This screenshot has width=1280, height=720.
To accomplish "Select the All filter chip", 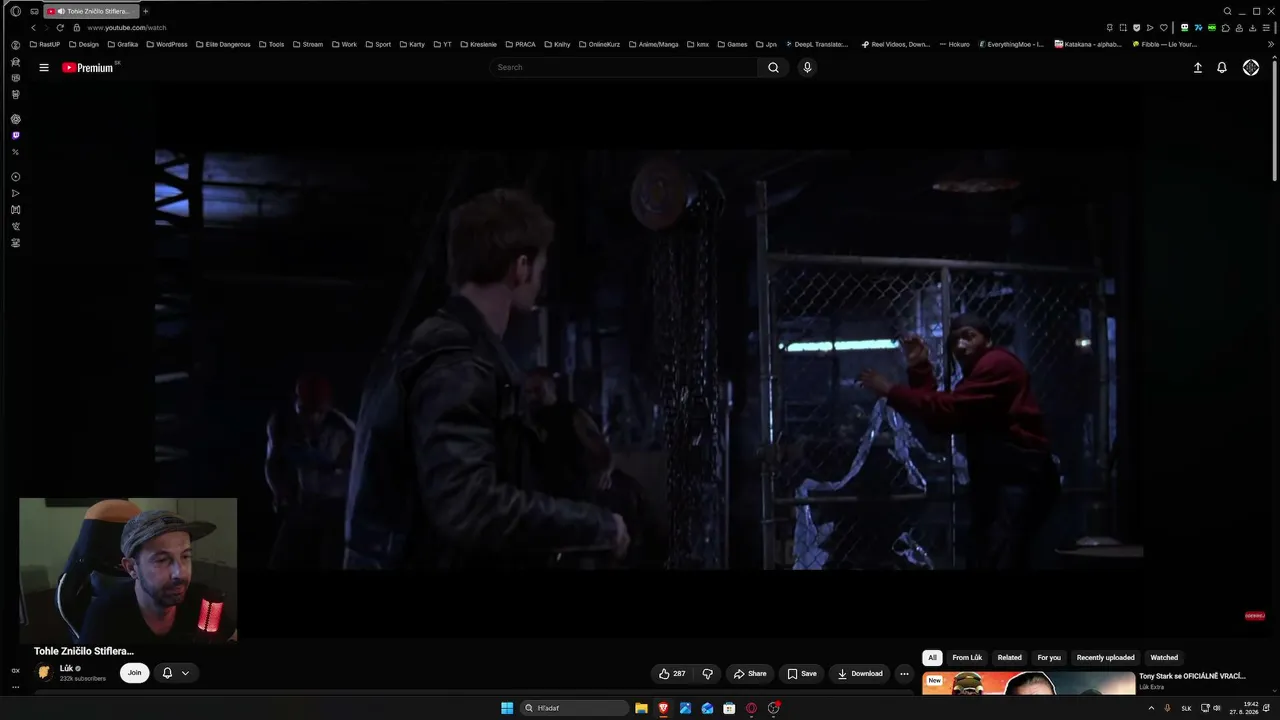I will [x=932, y=658].
